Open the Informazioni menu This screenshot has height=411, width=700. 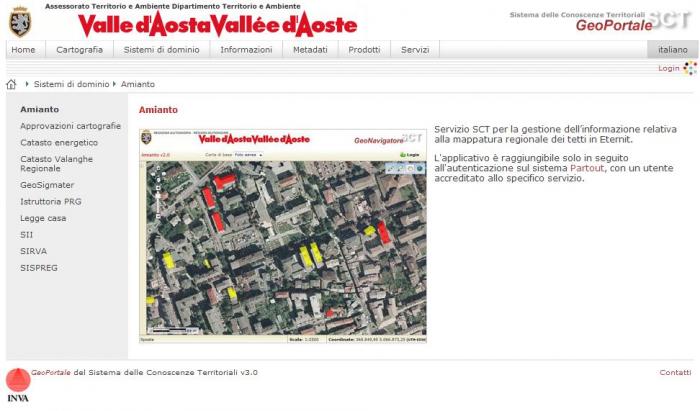point(246,50)
